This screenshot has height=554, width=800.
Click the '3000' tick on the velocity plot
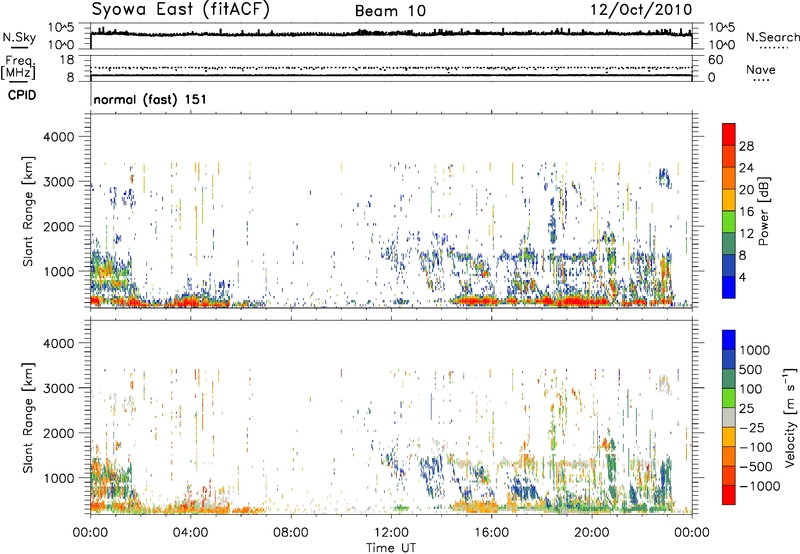pos(58,388)
